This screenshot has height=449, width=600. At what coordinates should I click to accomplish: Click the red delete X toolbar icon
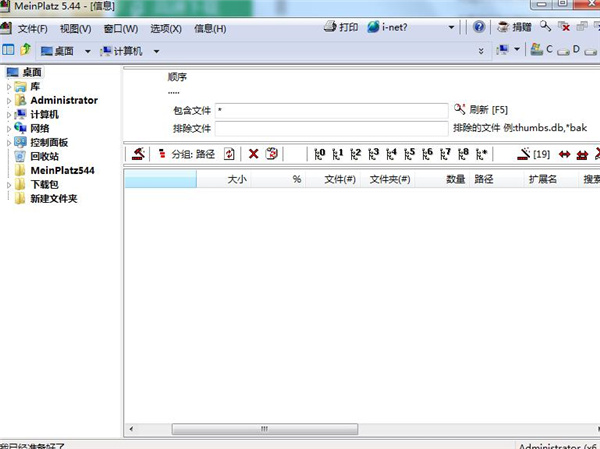(254, 154)
